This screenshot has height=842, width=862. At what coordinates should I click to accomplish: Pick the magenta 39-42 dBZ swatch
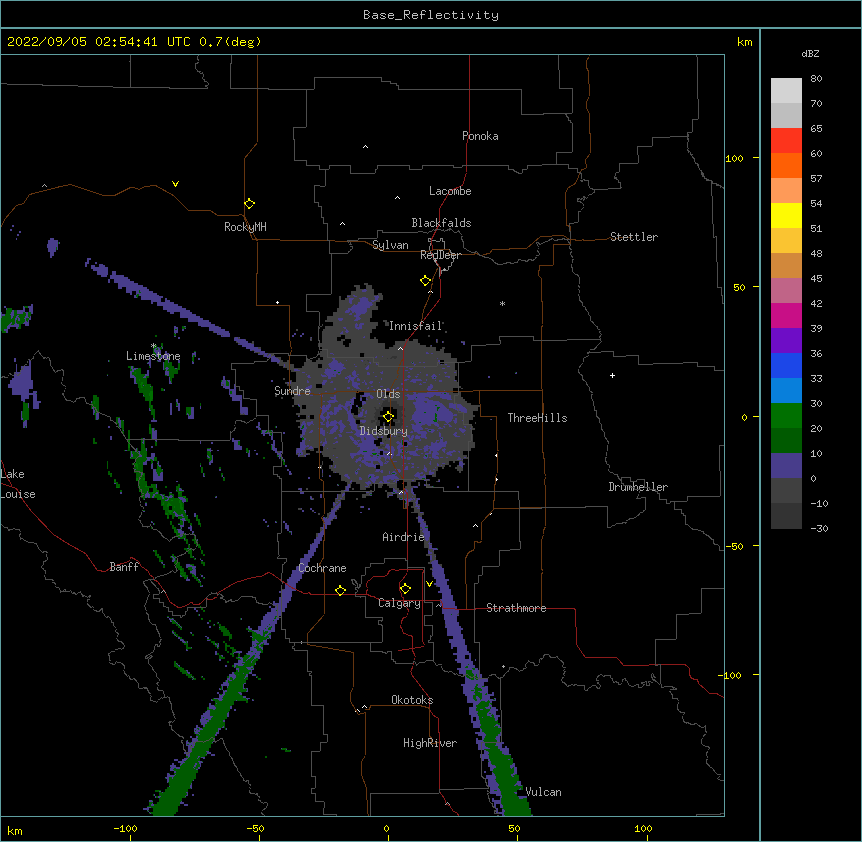pyautogui.click(x=786, y=316)
